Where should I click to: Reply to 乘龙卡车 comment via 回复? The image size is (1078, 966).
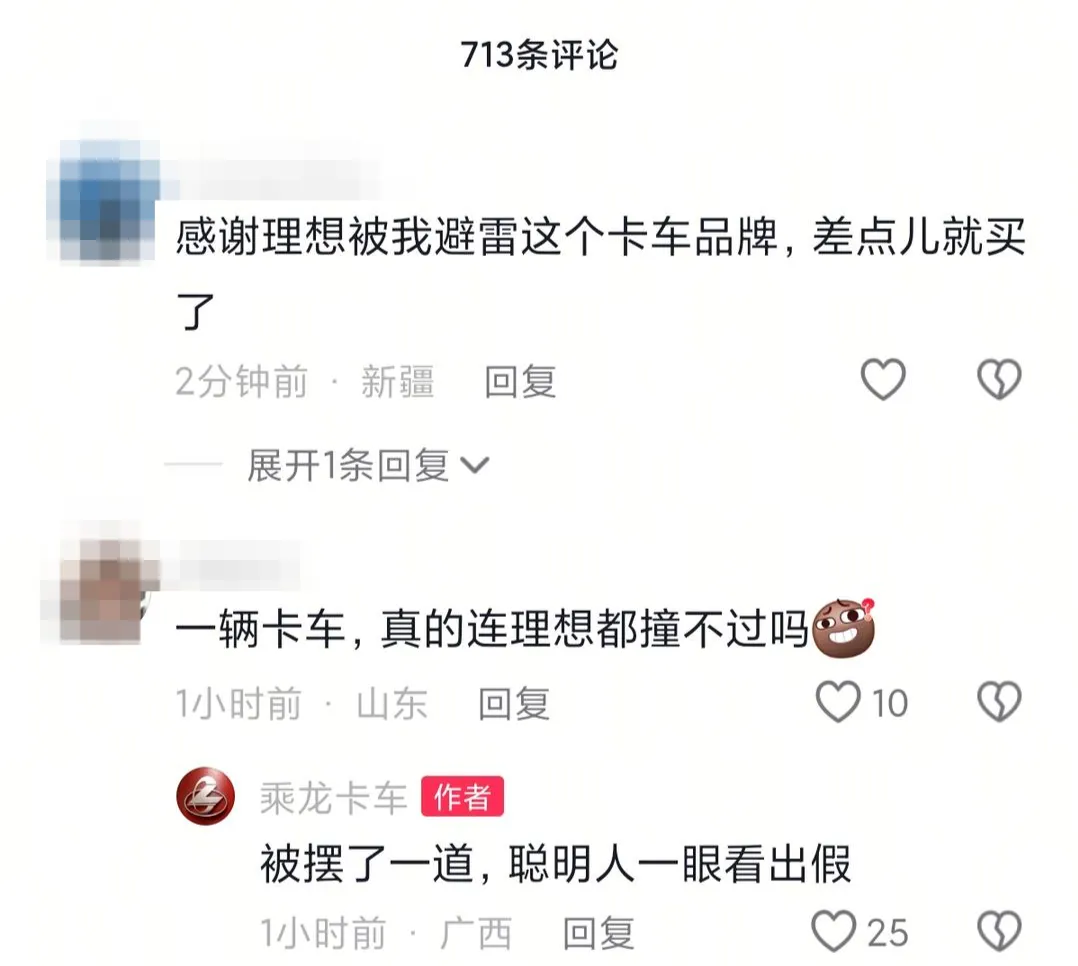(599, 933)
